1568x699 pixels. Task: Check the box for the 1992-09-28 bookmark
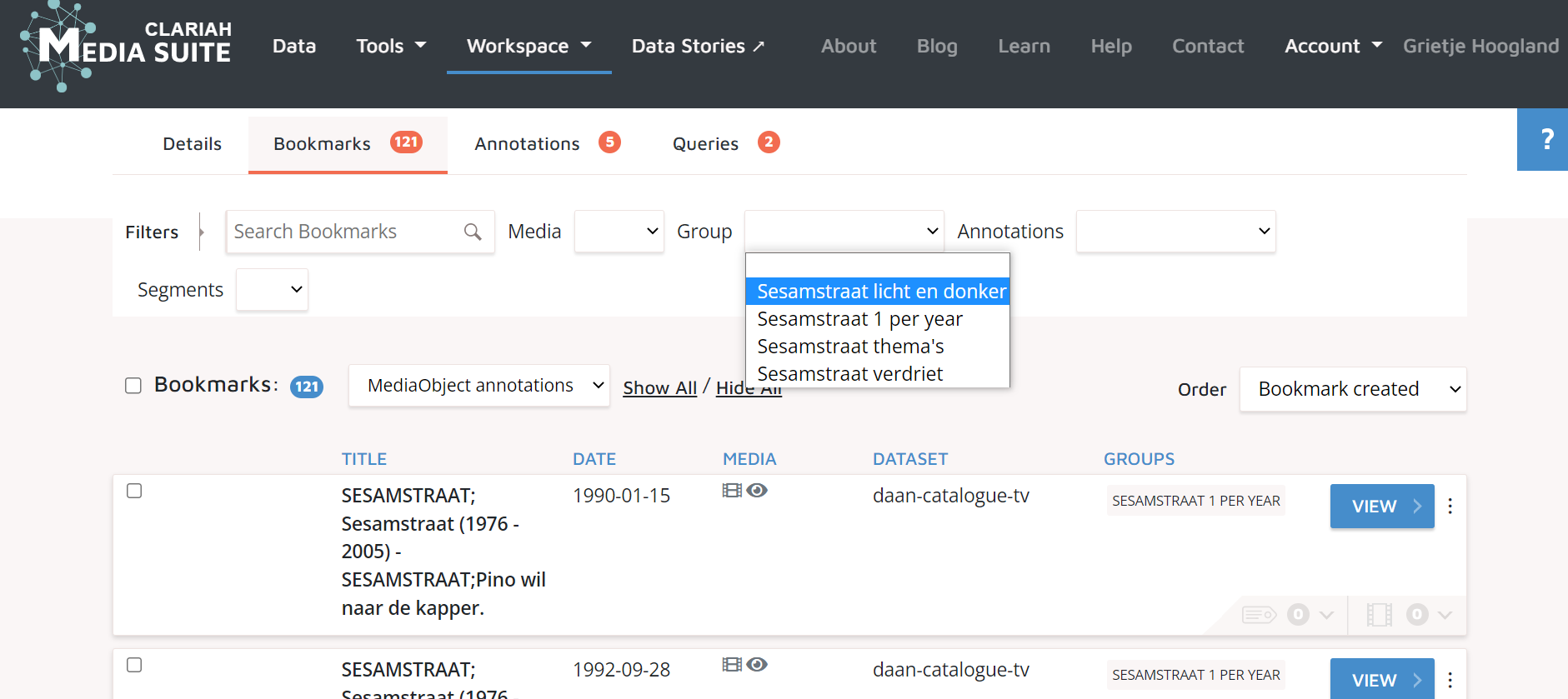(x=134, y=665)
